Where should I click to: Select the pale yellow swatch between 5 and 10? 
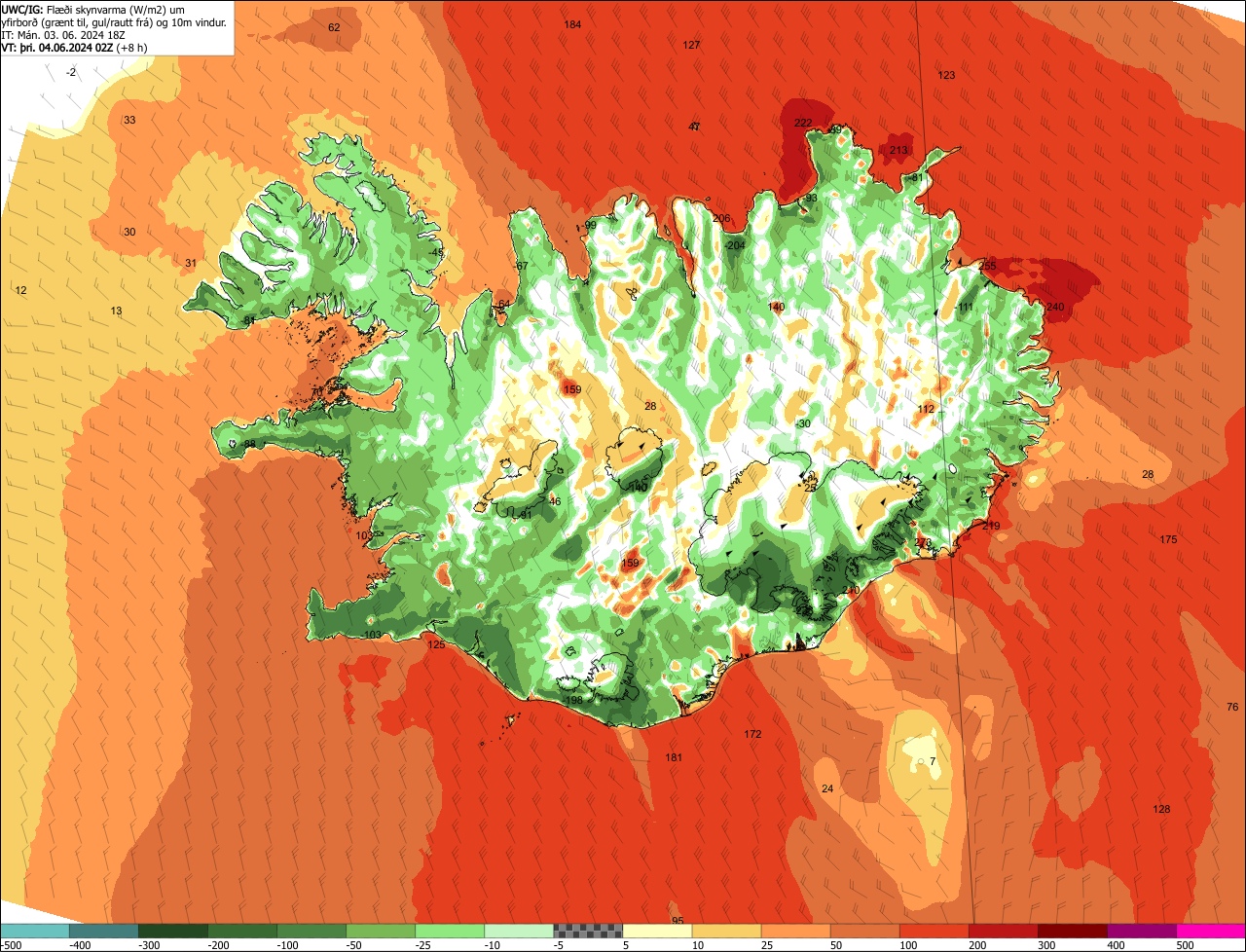pyautogui.click(x=657, y=931)
